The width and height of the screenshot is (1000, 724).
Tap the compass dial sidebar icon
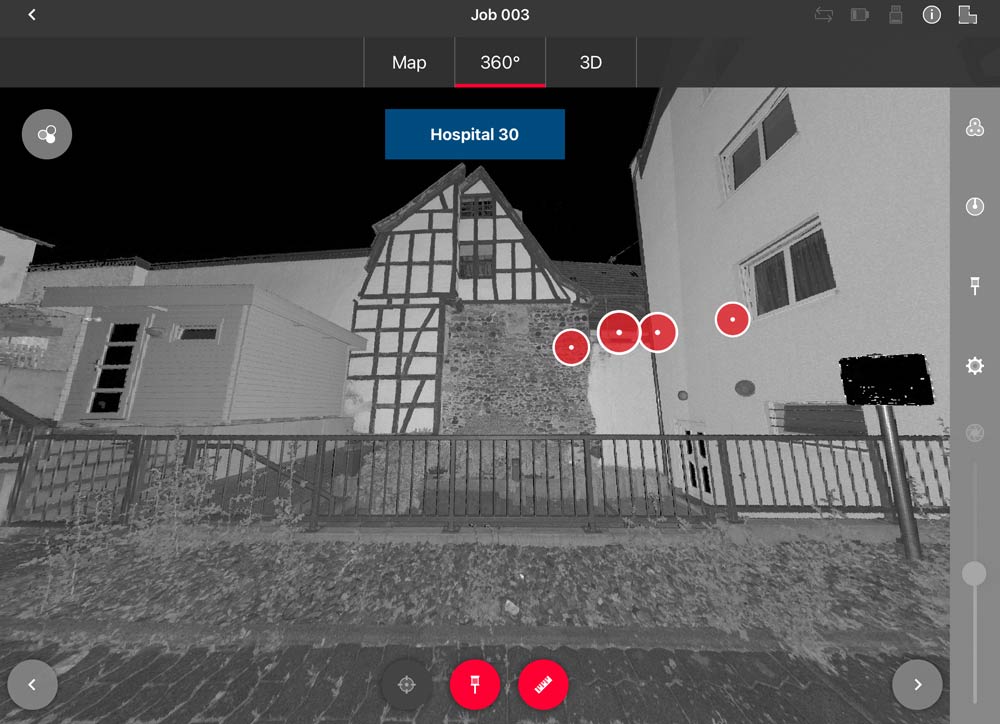tap(974, 206)
